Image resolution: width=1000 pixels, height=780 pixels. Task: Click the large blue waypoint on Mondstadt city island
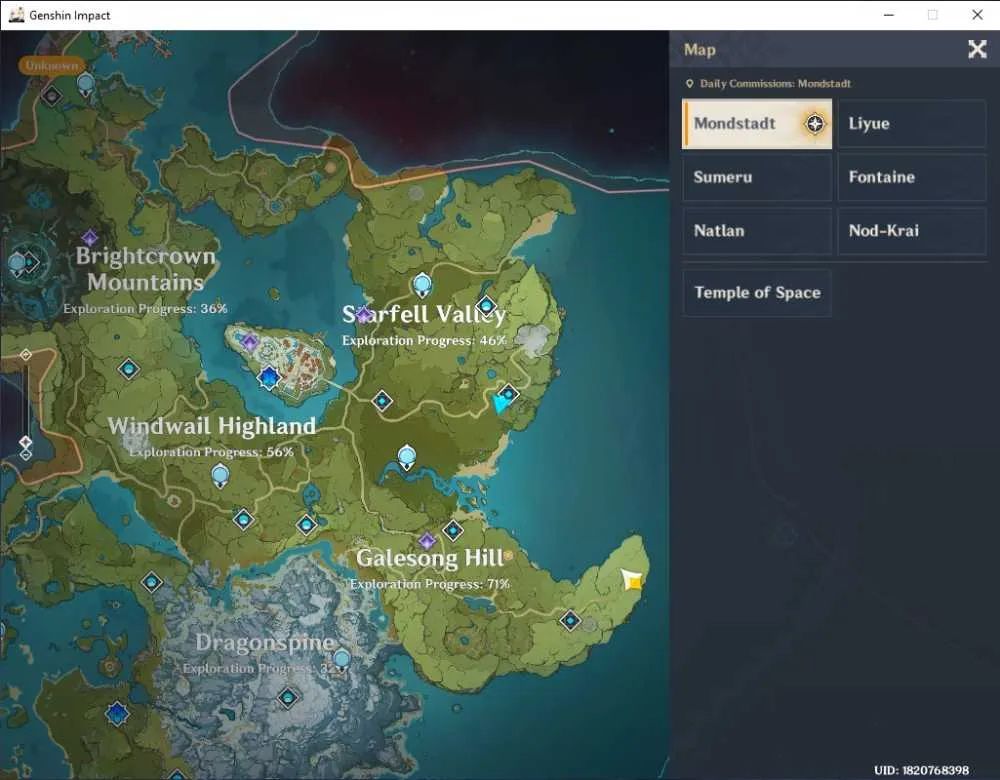pyautogui.click(x=268, y=378)
